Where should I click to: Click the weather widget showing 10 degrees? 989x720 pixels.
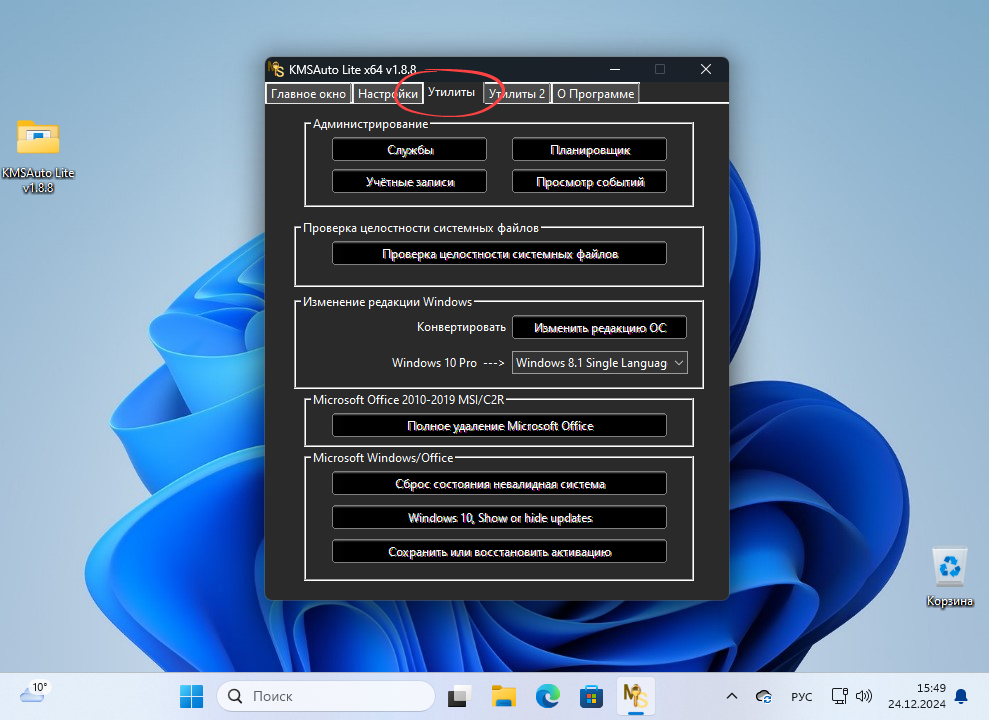point(33,691)
